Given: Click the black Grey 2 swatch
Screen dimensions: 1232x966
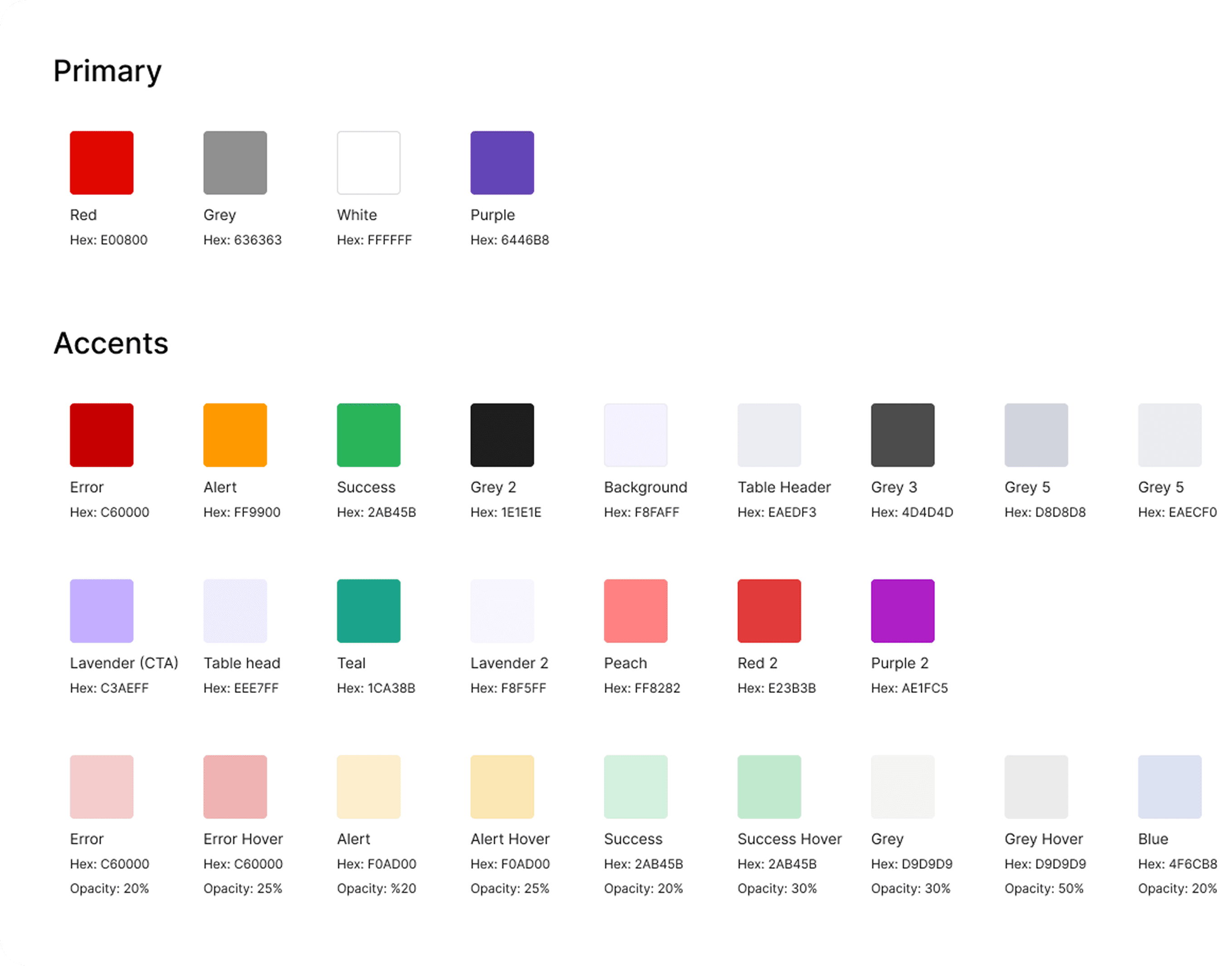Looking at the screenshot, I should 502,435.
